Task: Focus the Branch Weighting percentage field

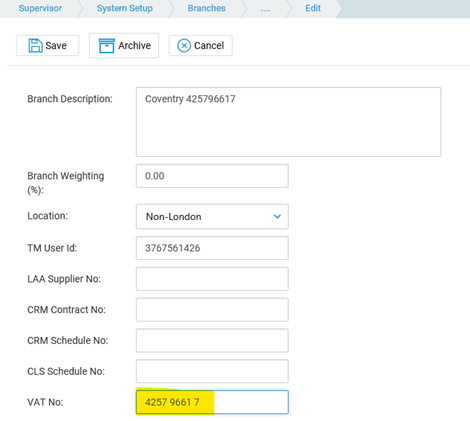Action: coord(212,176)
